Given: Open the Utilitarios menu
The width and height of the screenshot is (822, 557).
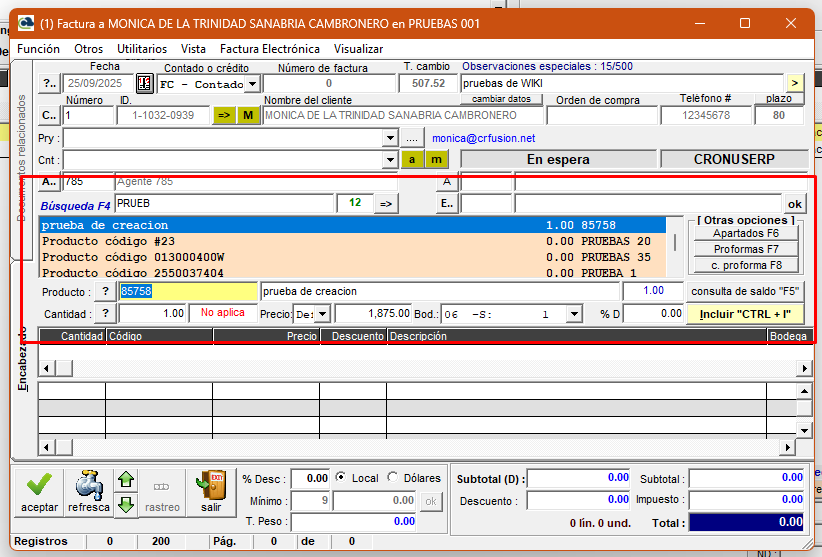Looking at the screenshot, I should click(x=142, y=48).
